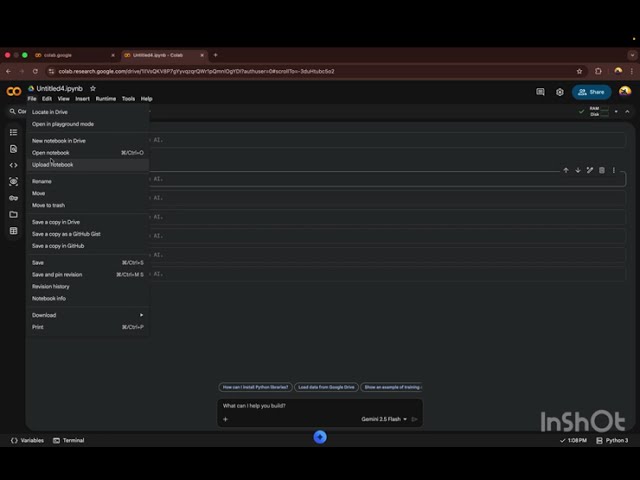
Task: Open the Help menu
Action: (147, 99)
